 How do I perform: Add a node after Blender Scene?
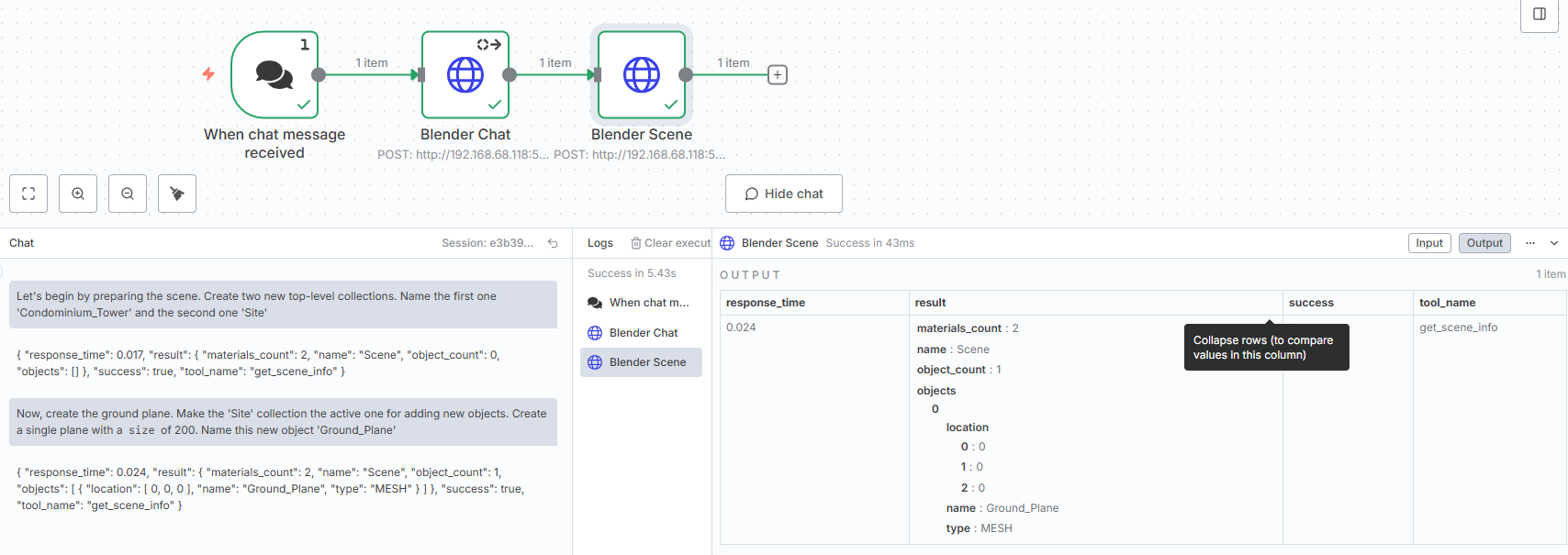[x=778, y=75]
